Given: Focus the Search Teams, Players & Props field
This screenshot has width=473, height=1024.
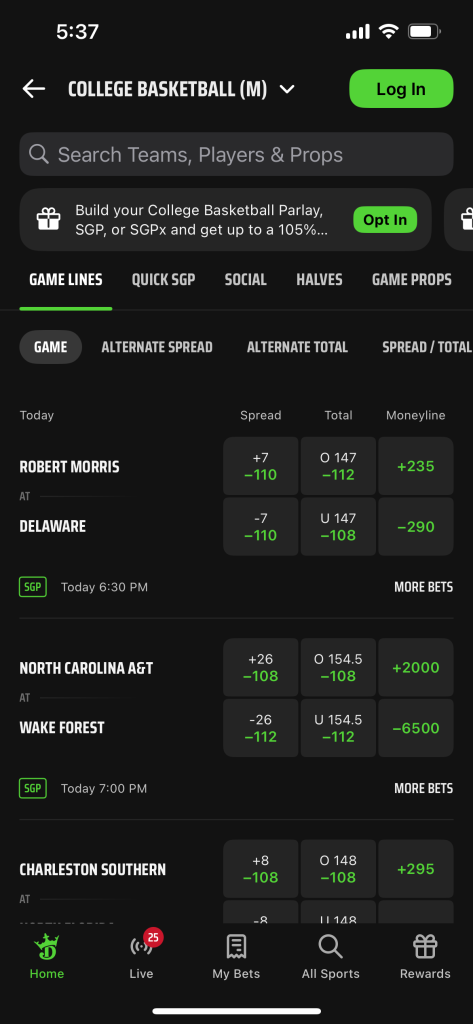Looking at the screenshot, I should coord(236,154).
